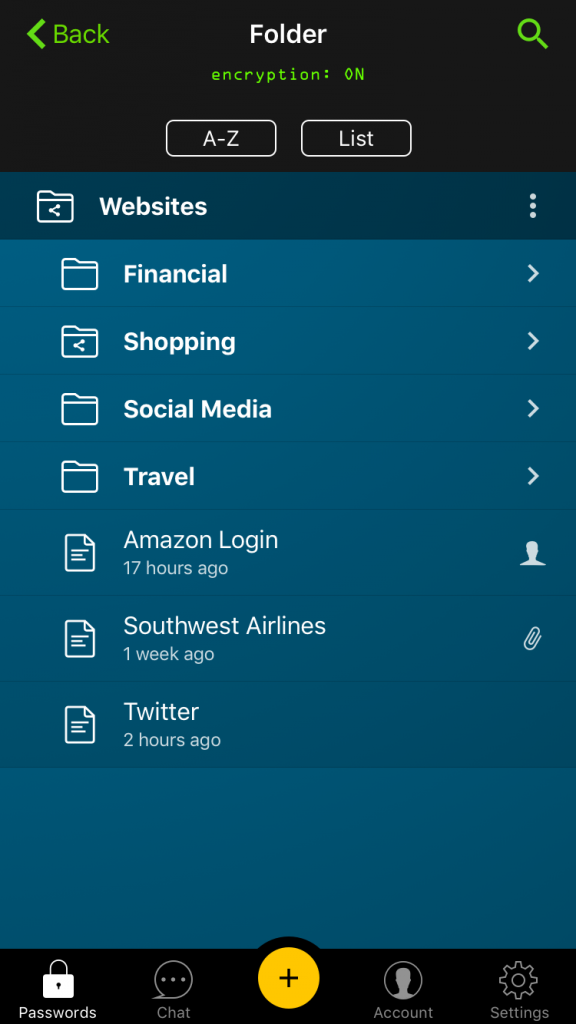Switch view mode to List
The height and width of the screenshot is (1024, 576).
coord(355,138)
